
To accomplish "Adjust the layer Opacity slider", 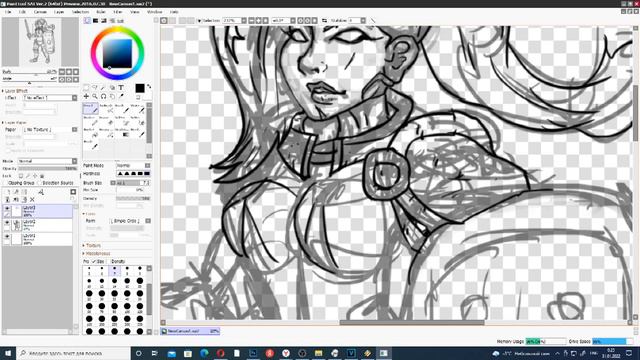I will click(47, 169).
